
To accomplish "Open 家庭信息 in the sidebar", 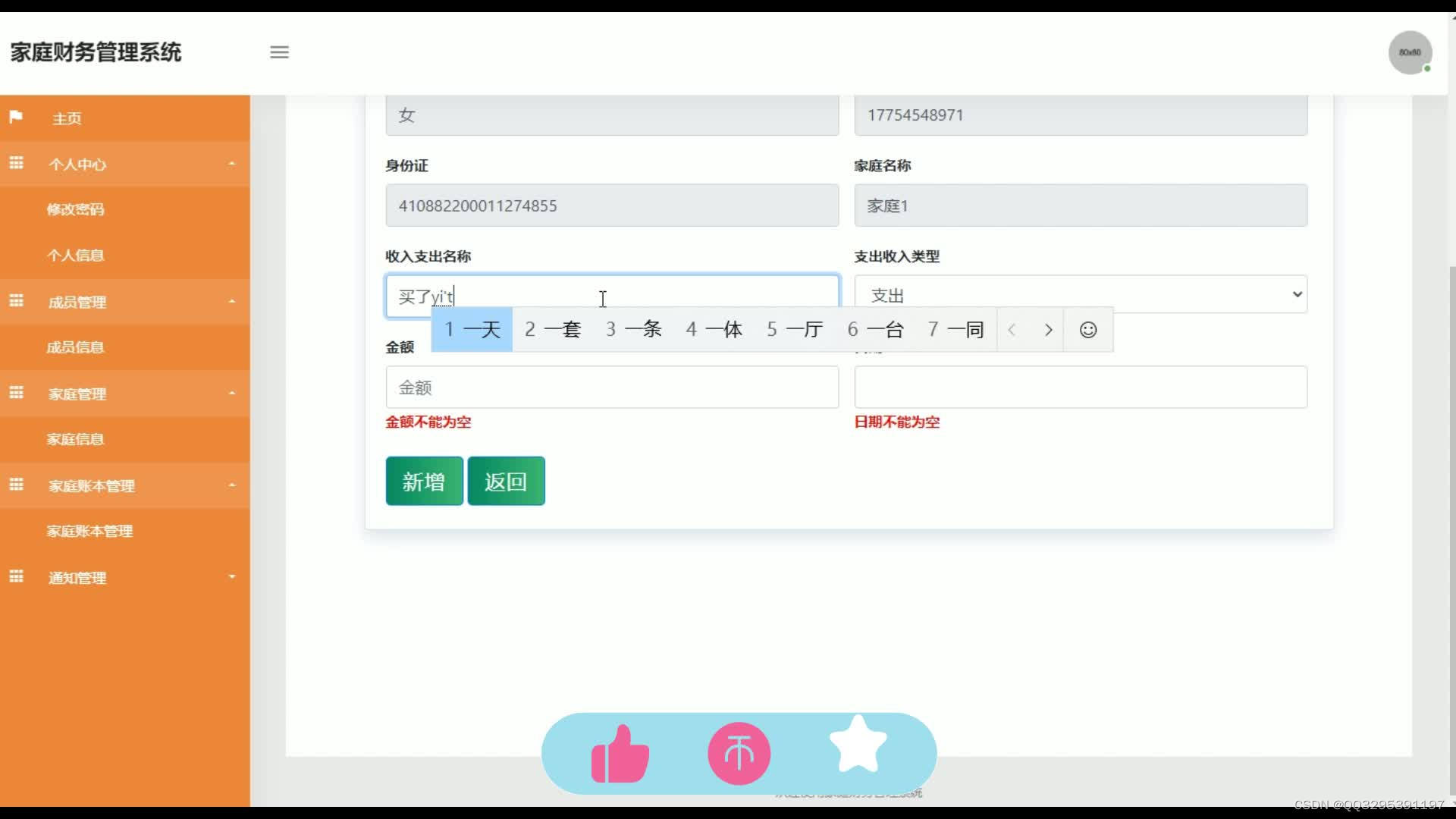I will click(75, 439).
